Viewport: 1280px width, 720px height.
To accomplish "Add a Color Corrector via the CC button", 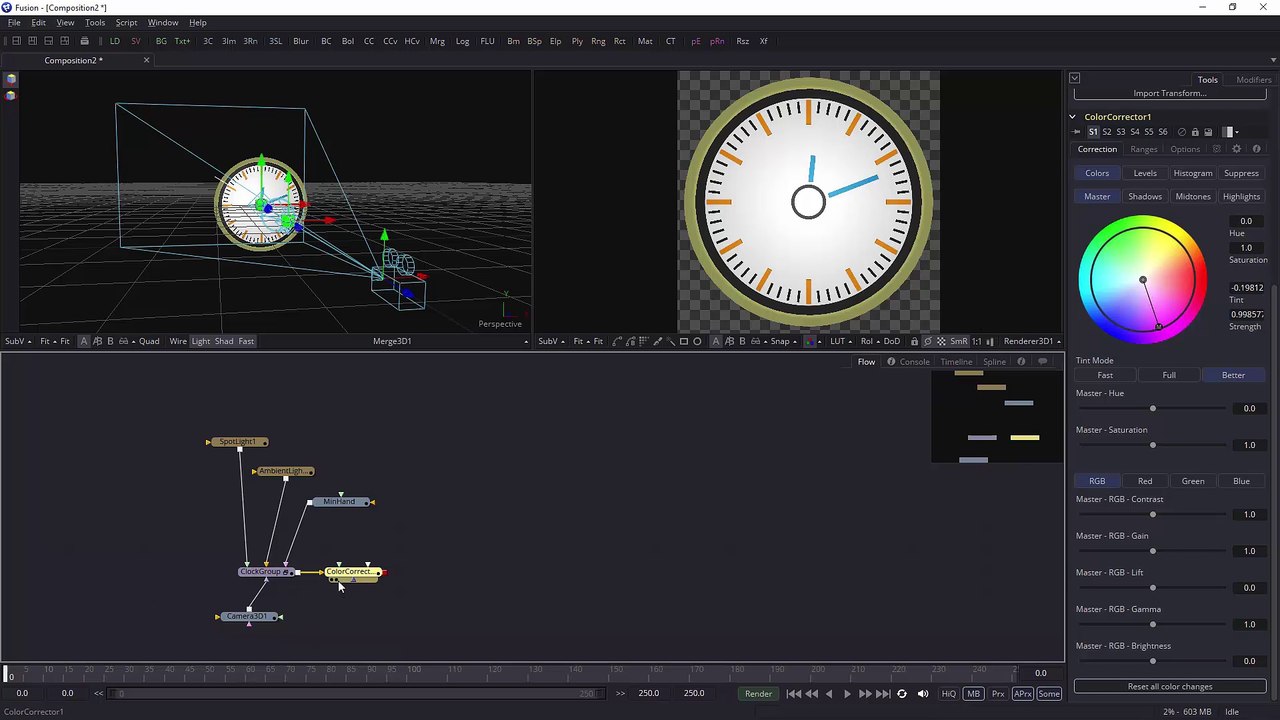I will [369, 41].
